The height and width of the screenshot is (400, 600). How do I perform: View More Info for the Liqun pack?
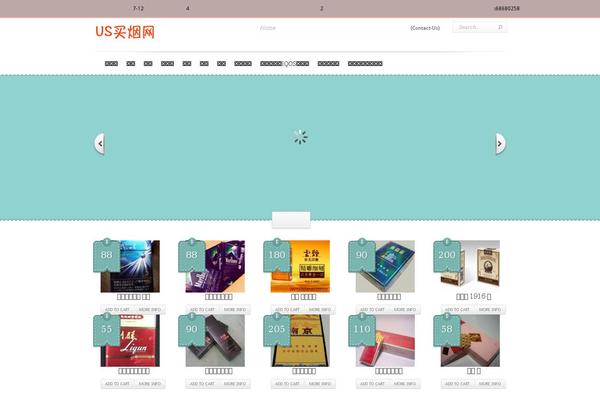click(x=150, y=384)
